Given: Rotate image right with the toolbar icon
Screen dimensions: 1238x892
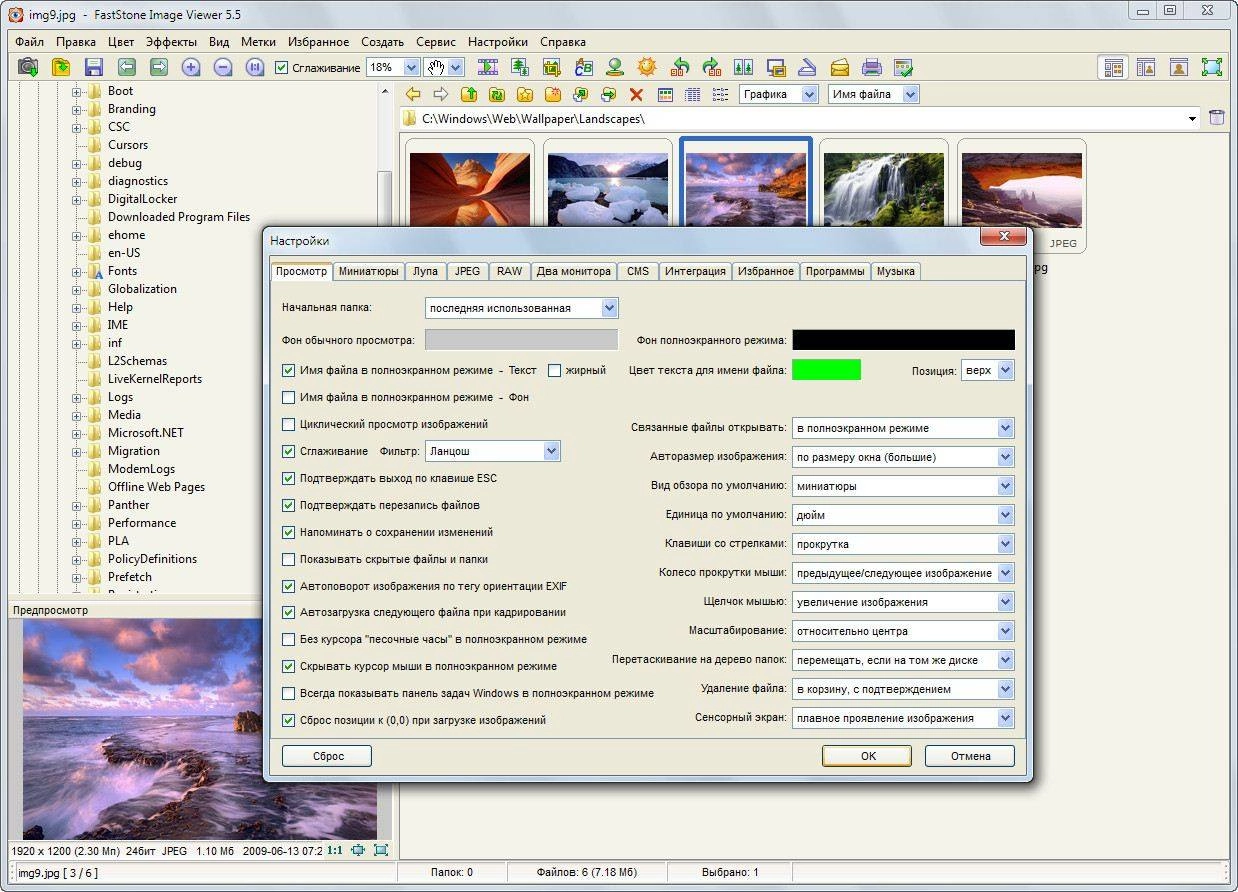Looking at the screenshot, I should 711,67.
